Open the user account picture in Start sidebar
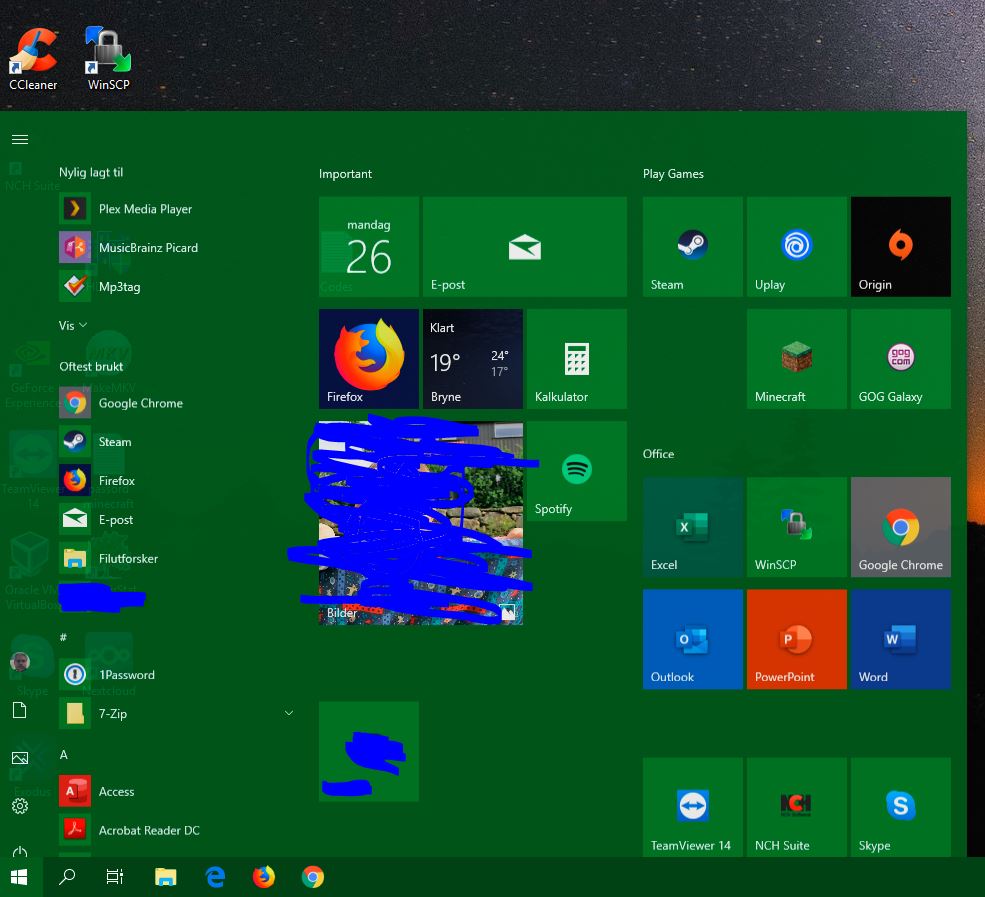 [20, 661]
